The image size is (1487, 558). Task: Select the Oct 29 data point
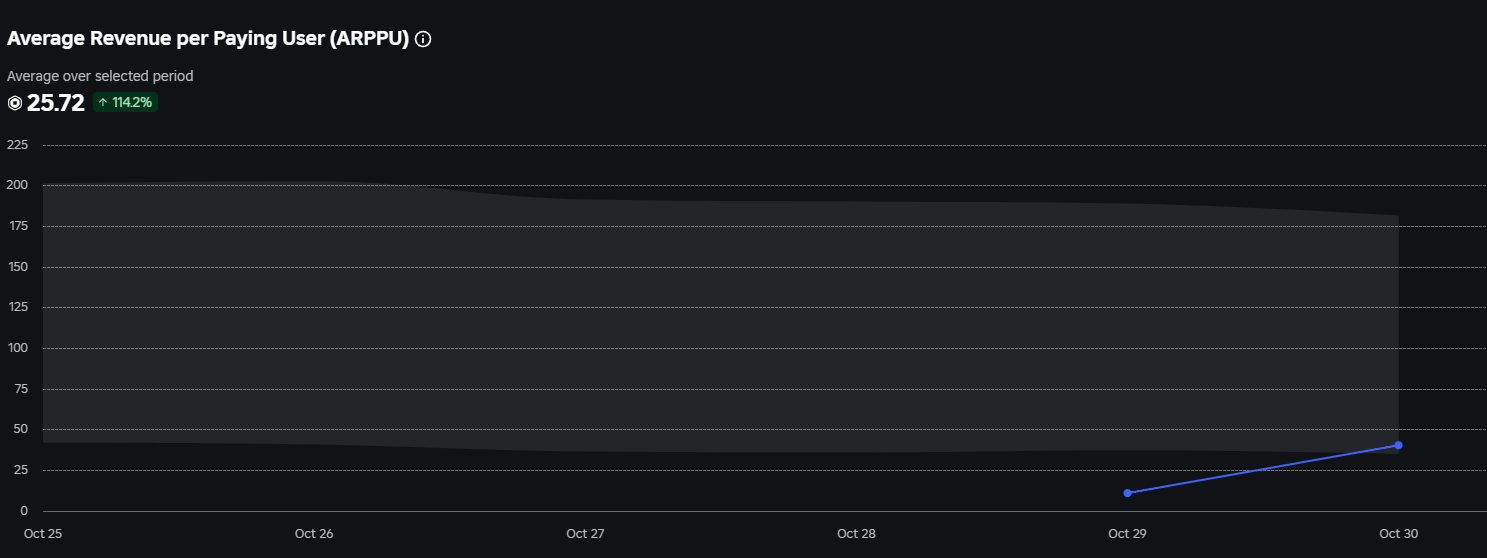point(1127,493)
